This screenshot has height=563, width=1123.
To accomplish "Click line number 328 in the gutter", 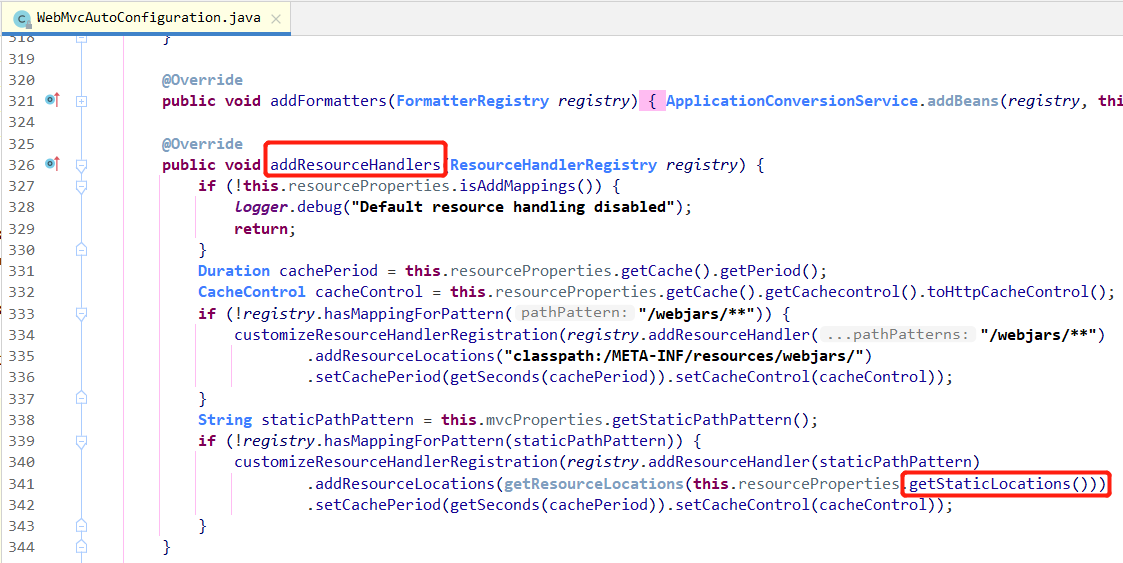I will point(21,208).
